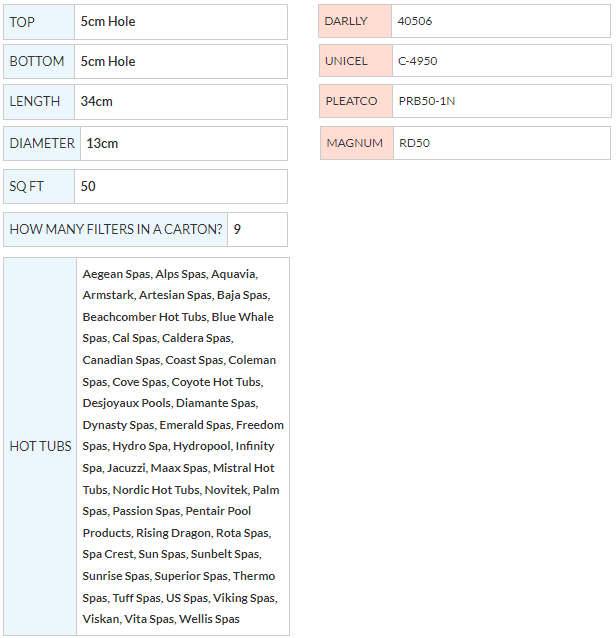Click the BOTTOM label cell
This screenshot has width=616, height=638.
point(38,62)
